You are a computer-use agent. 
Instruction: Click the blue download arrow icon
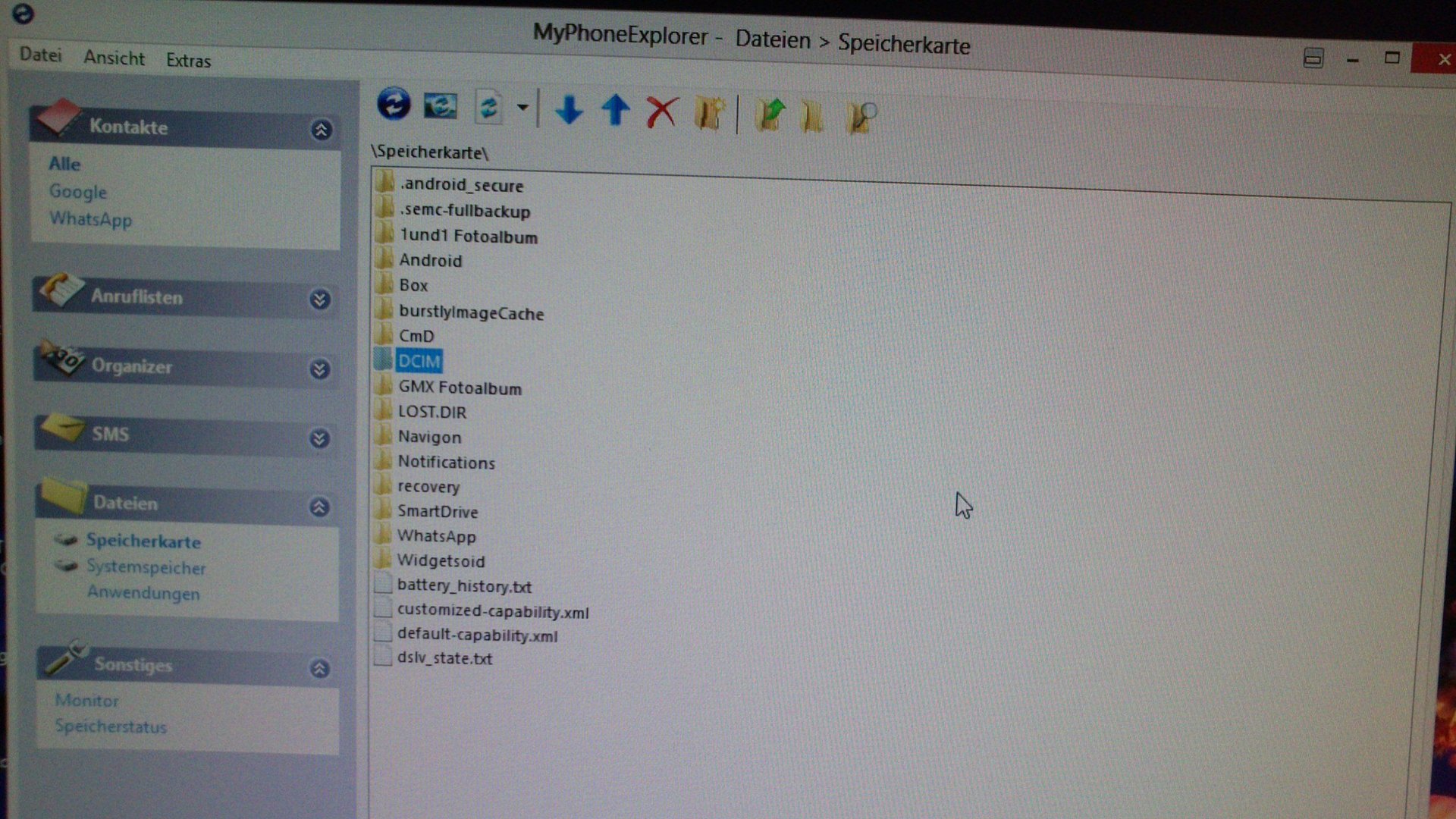click(x=569, y=110)
